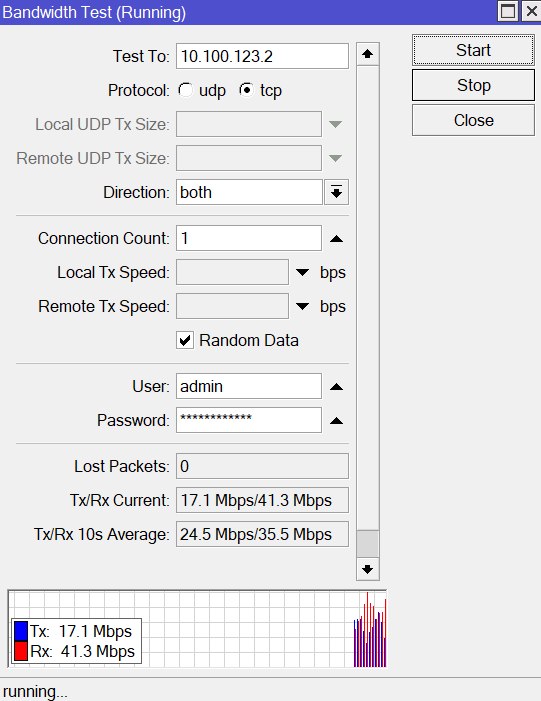541x701 pixels.
Task: Maximize the Bandwidth Test window
Action: tap(508, 11)
